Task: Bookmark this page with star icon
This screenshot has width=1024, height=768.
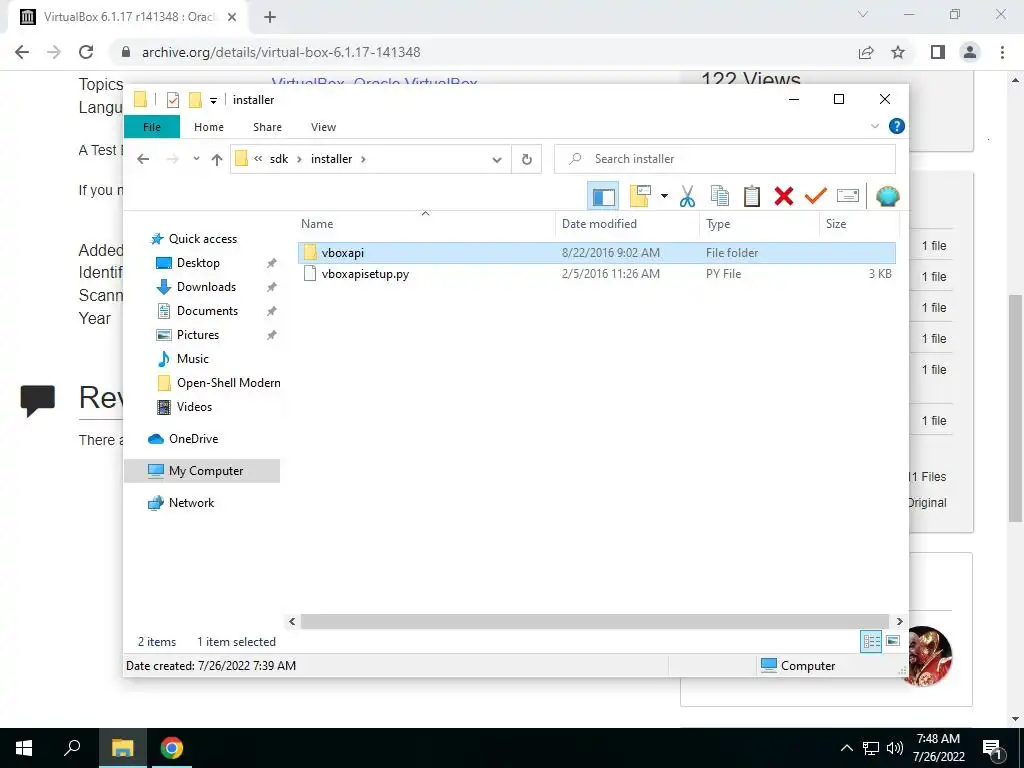Action: (x=898, y=52)
